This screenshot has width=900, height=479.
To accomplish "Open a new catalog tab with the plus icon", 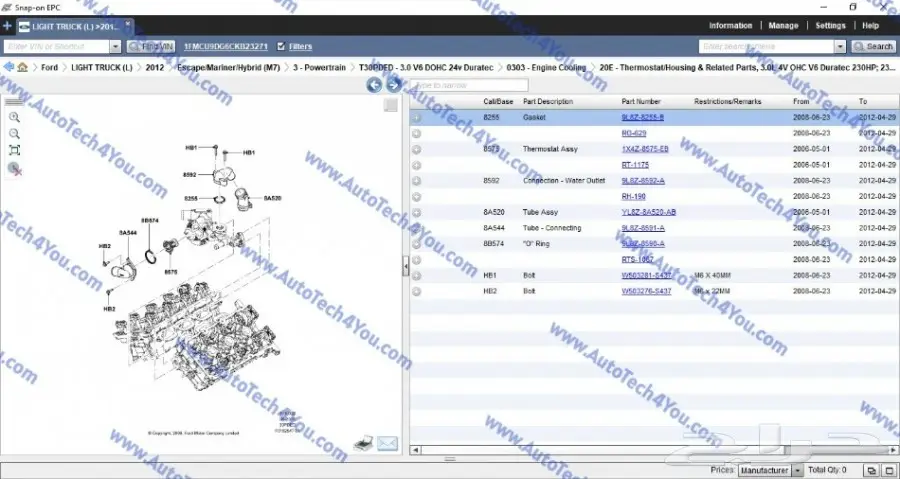I will coord(7,26).
